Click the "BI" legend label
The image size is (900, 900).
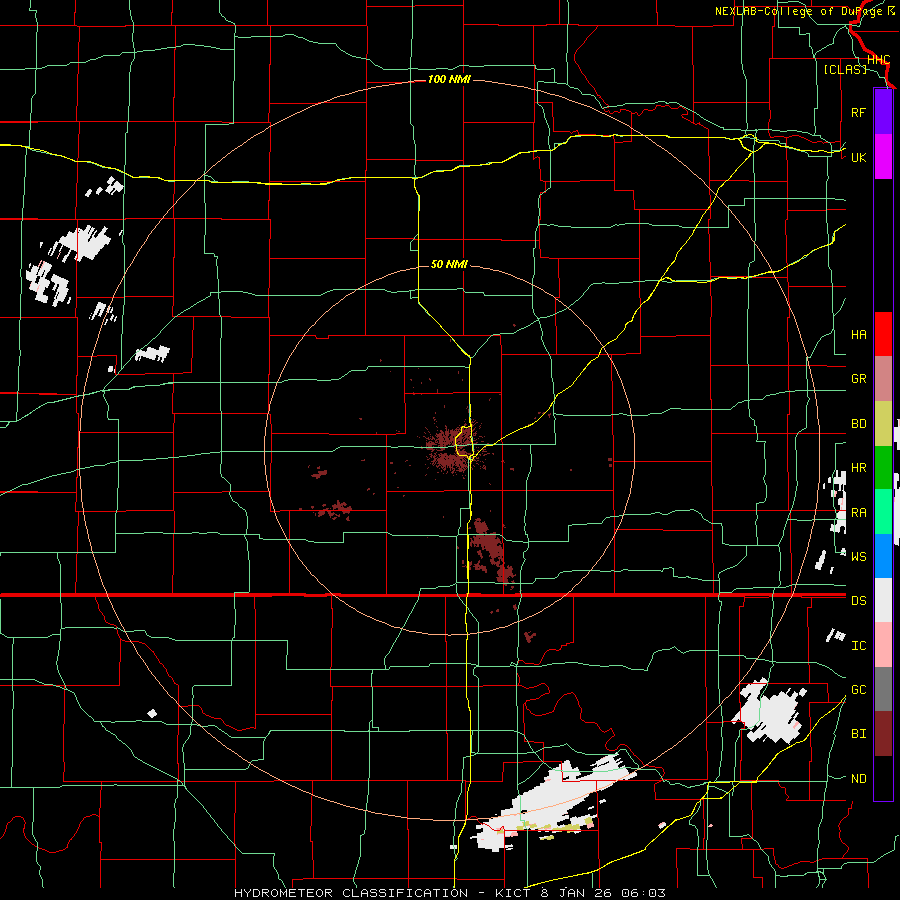[x=858, y=734]
